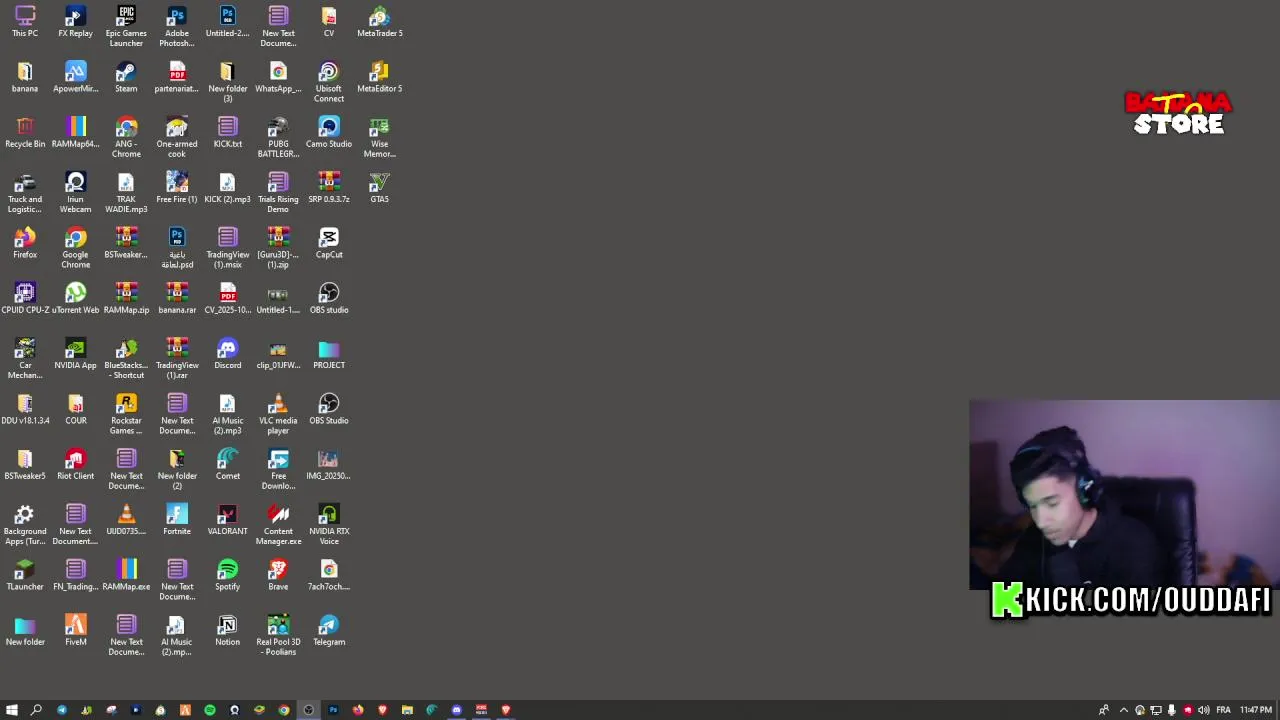The width and height of the screenshot is (1280, 720).
Task: Open MetaEditor 5 shortcut
Action: (380, 77)
